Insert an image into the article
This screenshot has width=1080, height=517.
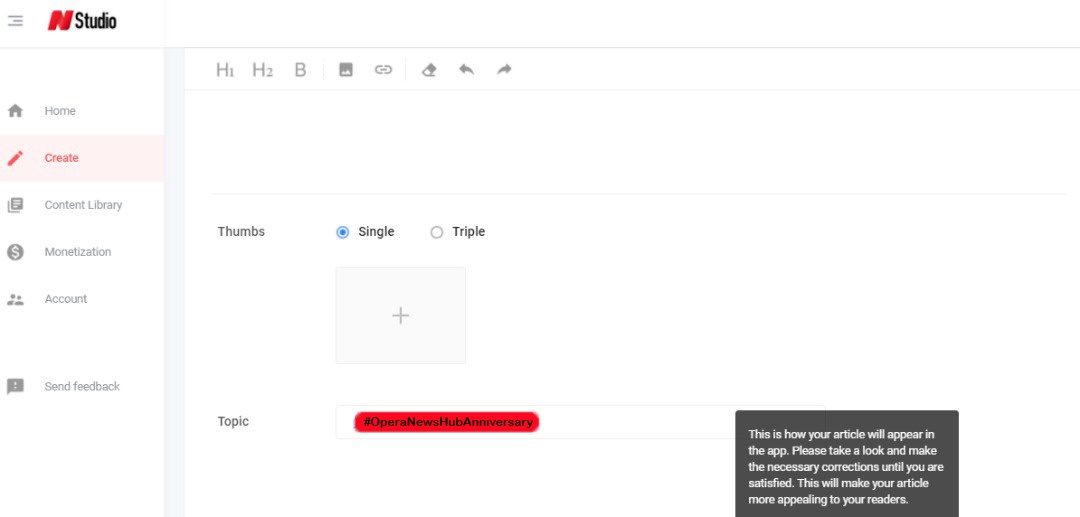346,70
